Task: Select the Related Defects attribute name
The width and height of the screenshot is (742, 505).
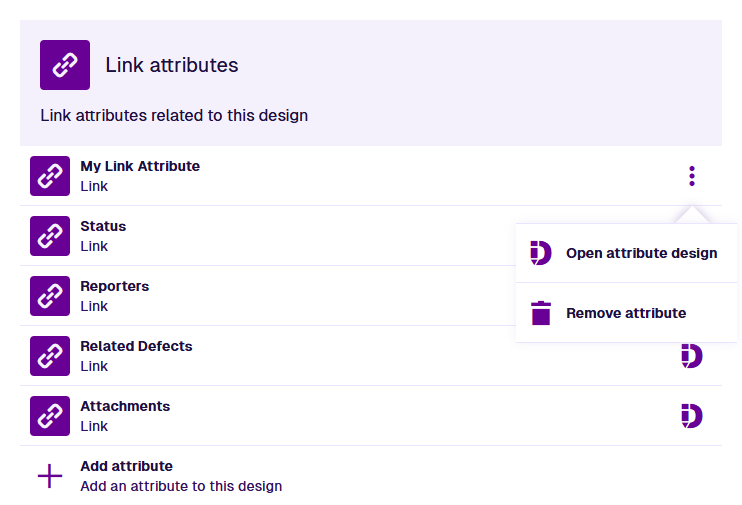Action: (x=136, y=346)
